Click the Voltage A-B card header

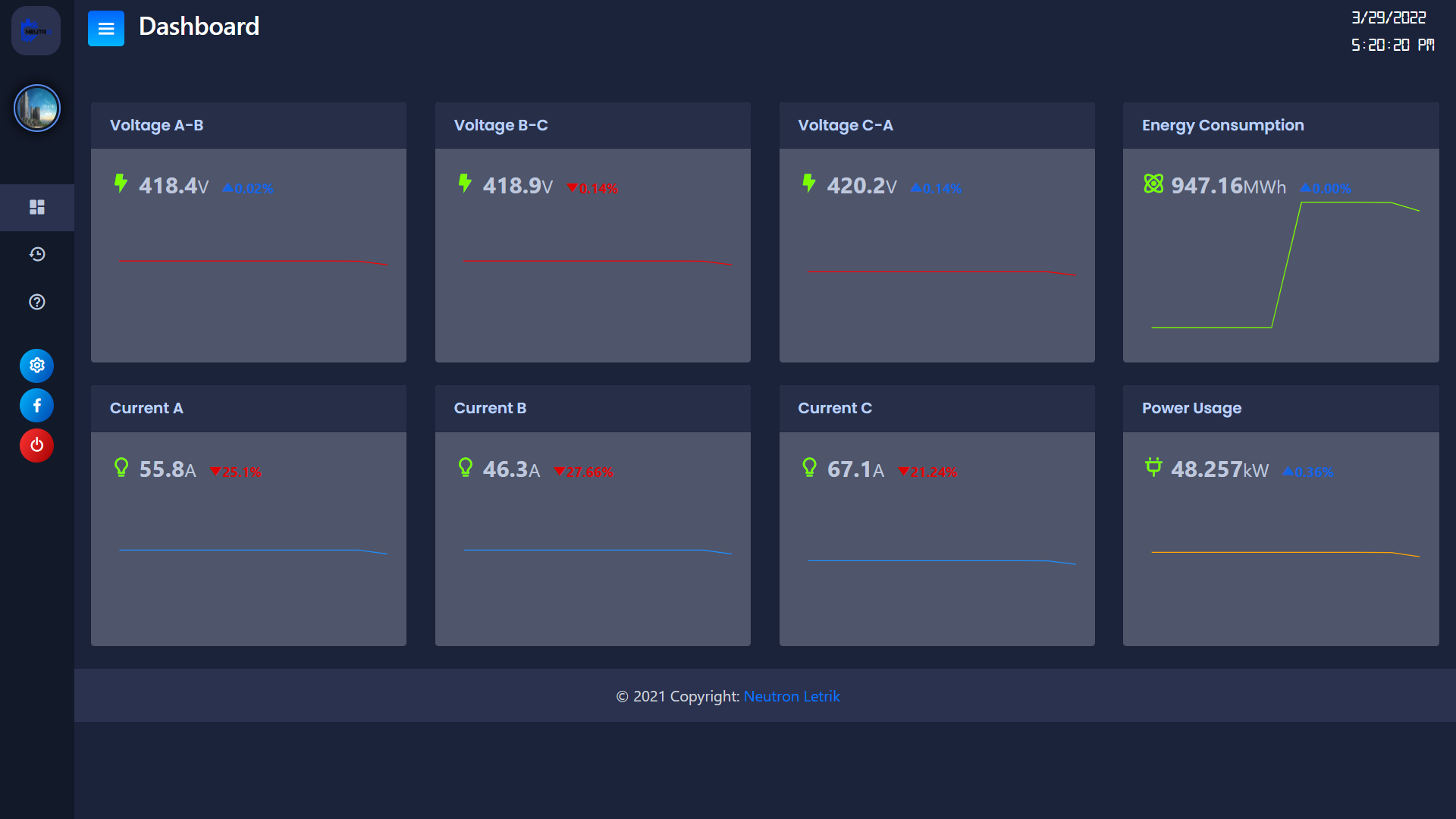248,125
